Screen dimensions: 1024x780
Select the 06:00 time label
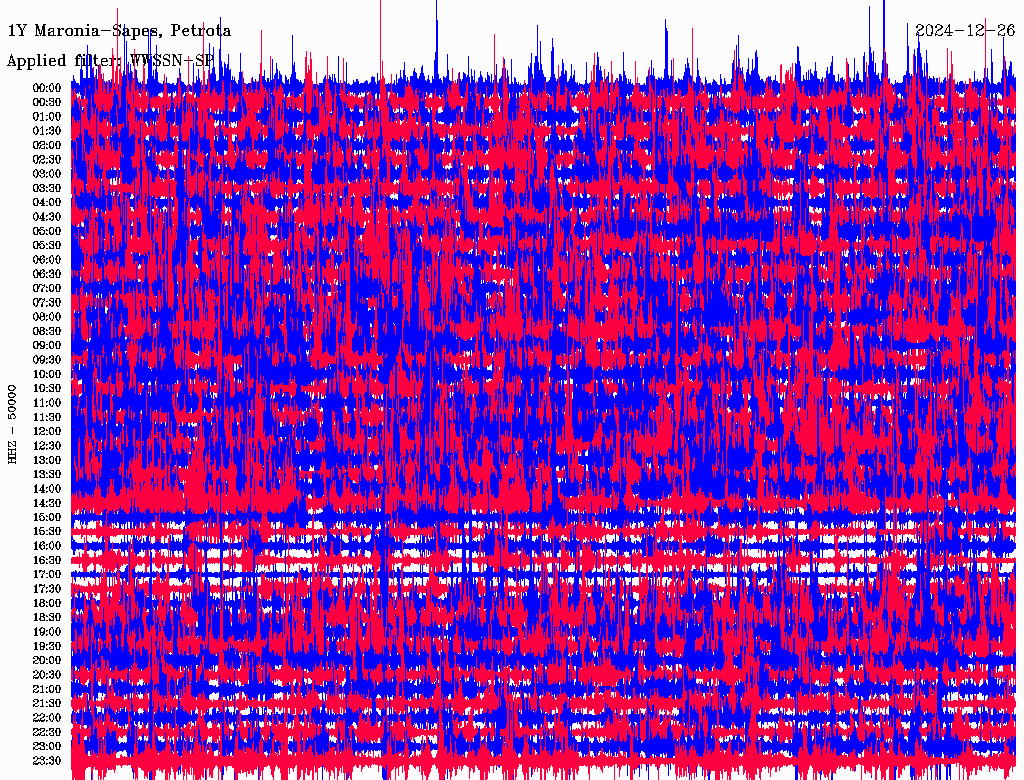(47, 260)
